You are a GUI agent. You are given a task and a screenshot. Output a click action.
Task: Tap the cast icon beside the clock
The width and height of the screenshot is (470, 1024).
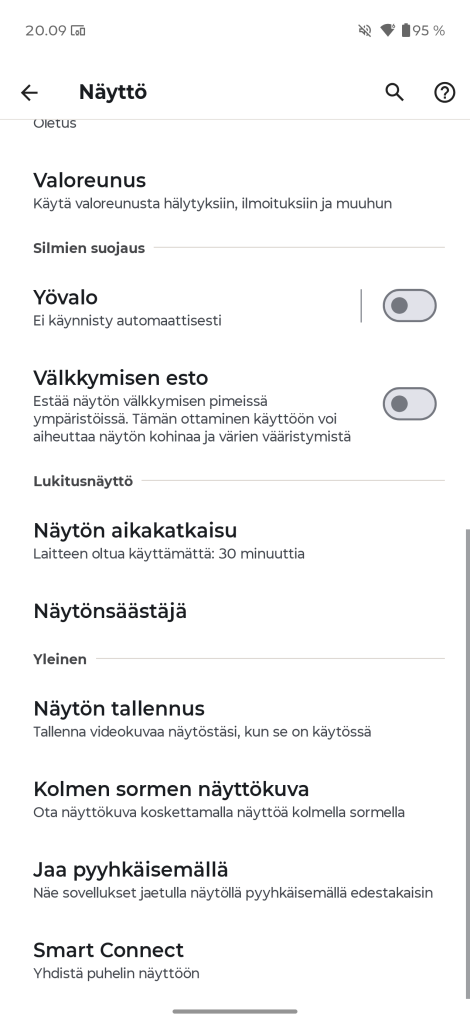[78, 30]
